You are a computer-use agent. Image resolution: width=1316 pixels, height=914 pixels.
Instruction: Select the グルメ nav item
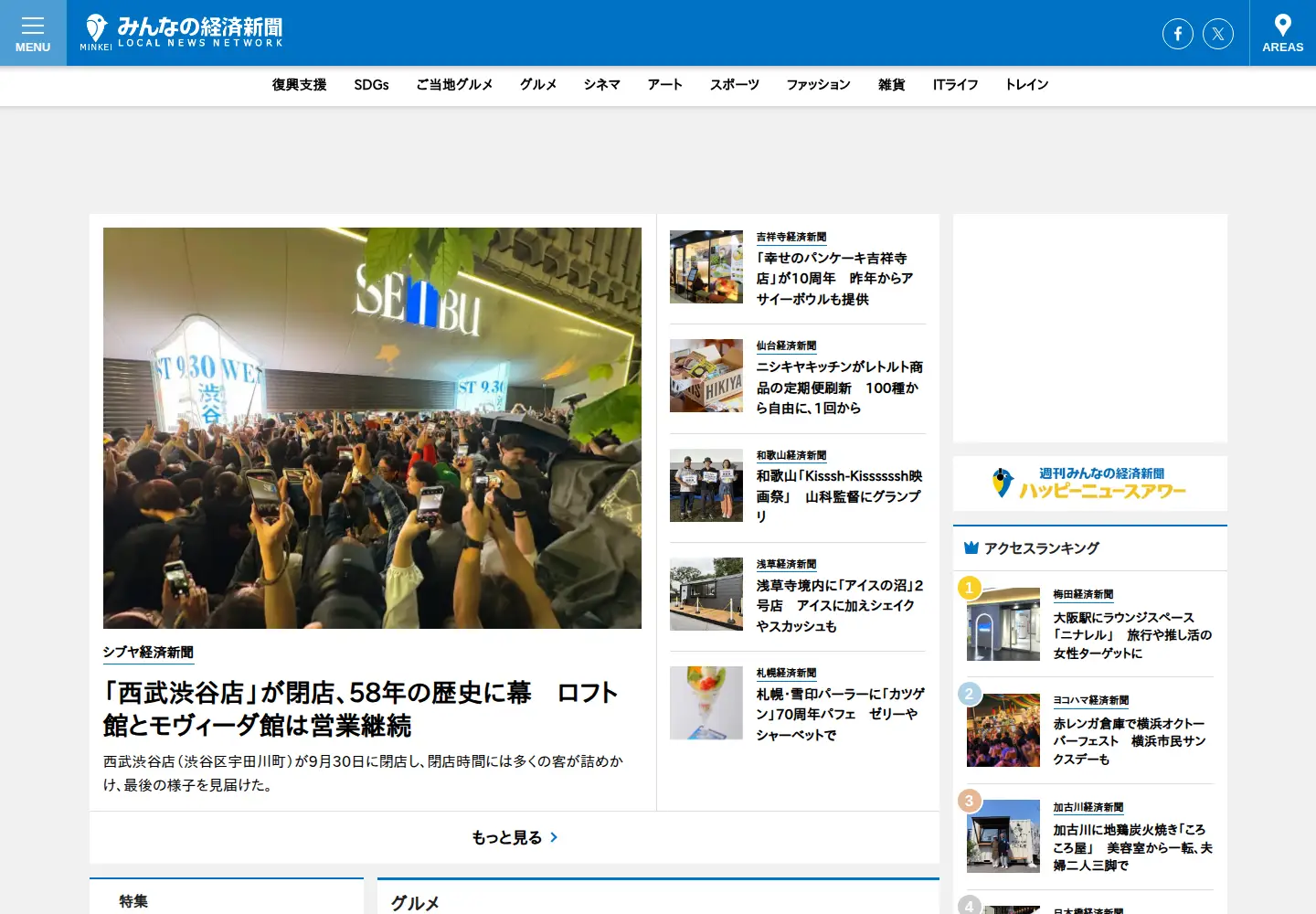click(x=538, y=85)
